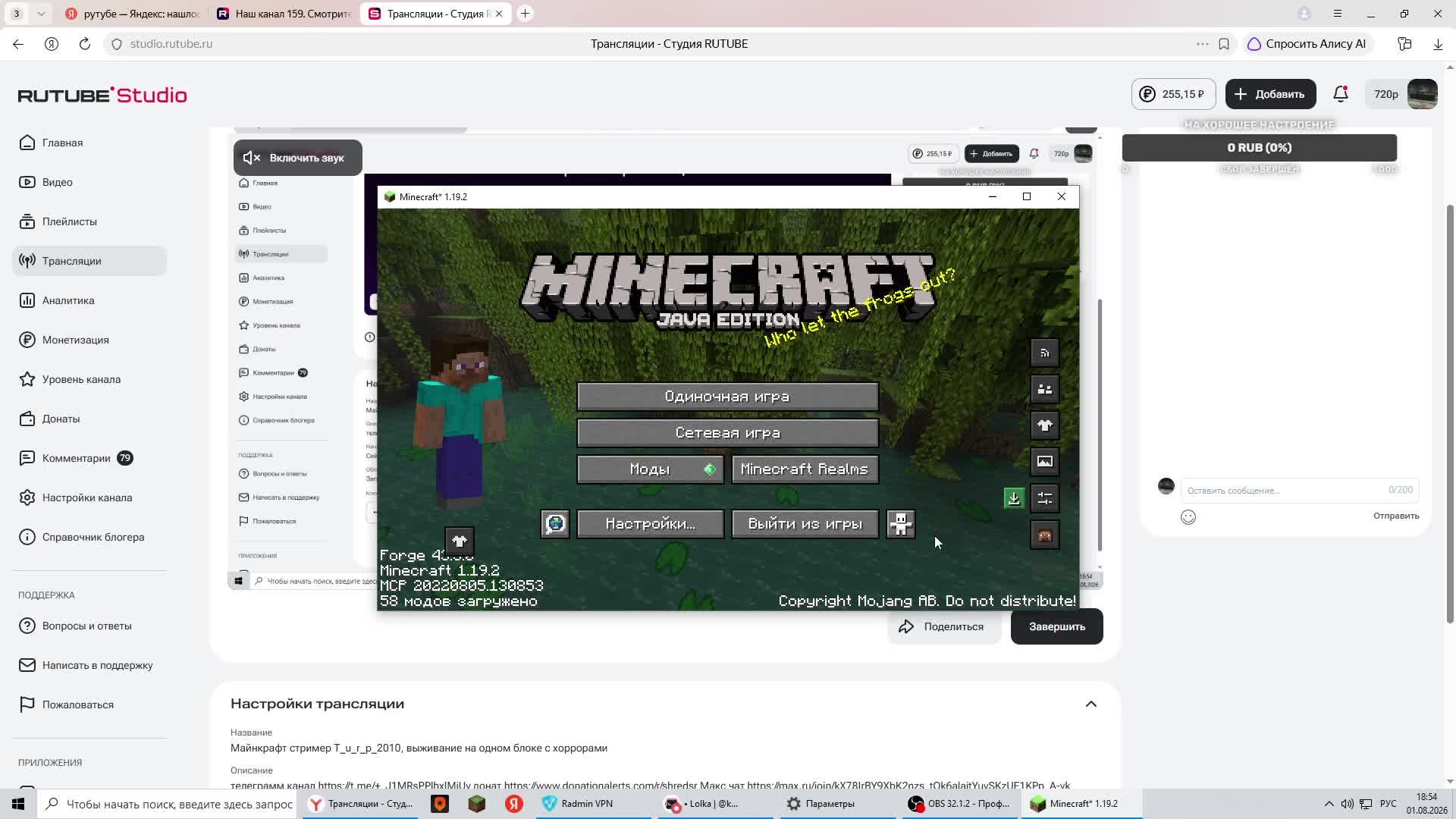Click the 255,15 ₽ balance button
Screen dimensions: 1456x819
(x=1174, y=94)
